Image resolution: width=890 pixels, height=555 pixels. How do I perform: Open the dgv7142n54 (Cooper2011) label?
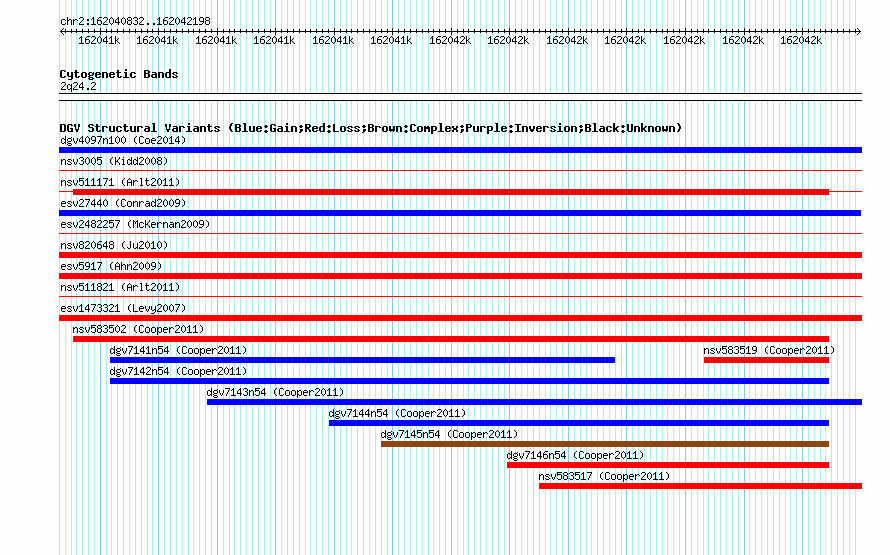[x=178, y=371]
